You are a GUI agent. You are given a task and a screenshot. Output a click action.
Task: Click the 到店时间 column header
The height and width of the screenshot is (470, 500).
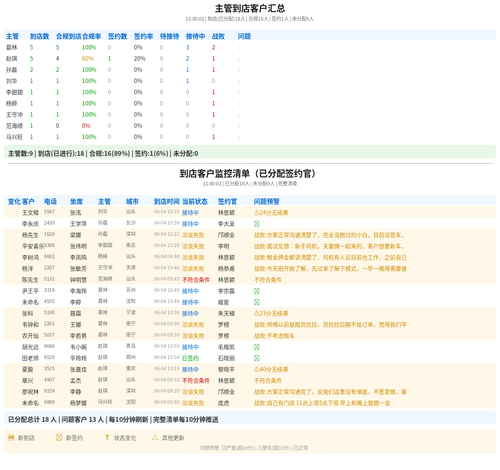pos(167,201)
